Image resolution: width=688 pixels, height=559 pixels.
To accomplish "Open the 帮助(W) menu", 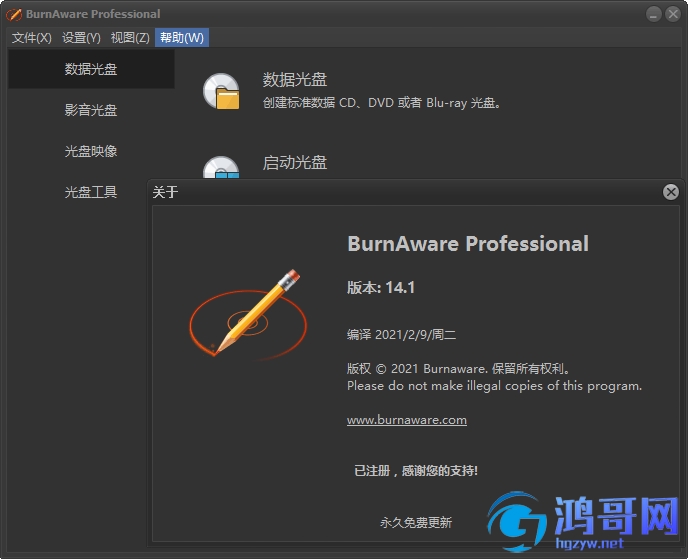I will click(182, 38).
